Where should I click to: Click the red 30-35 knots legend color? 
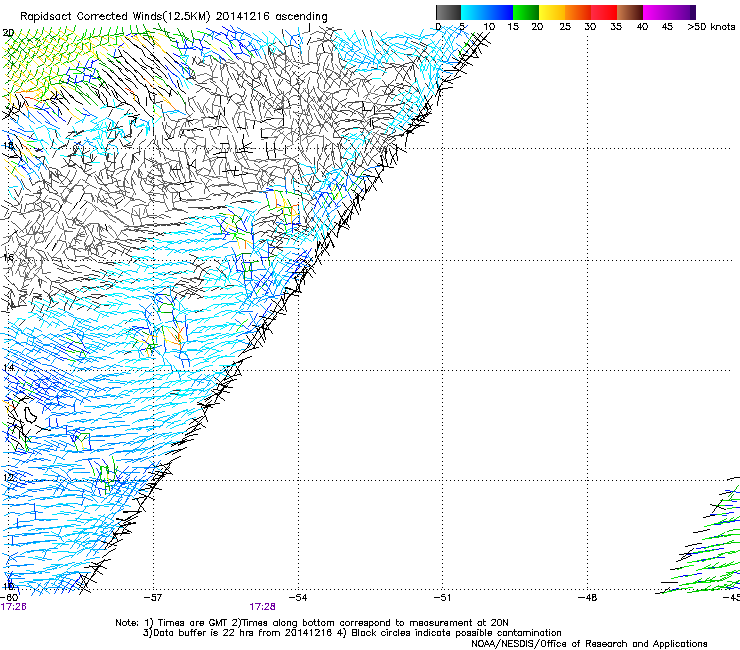coord(604,13)
